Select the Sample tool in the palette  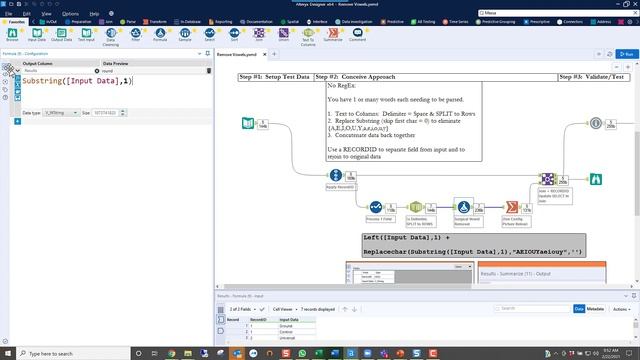point(185,35)
